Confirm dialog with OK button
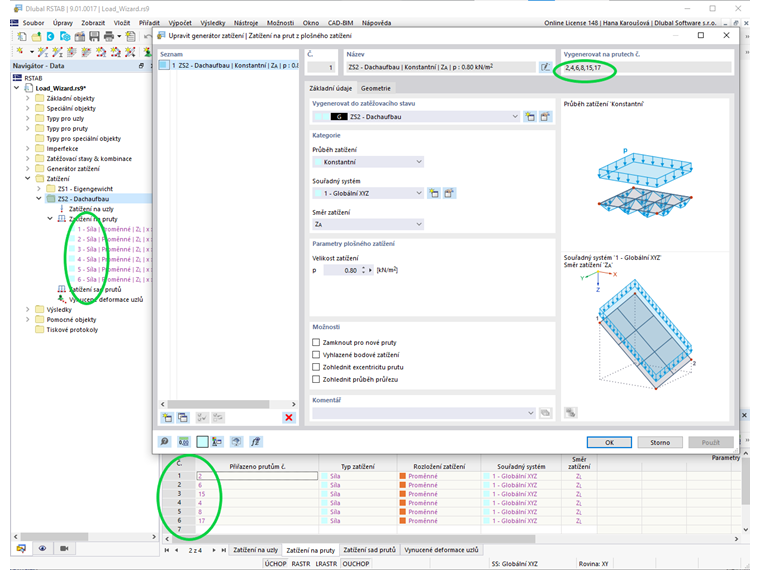 pos(609,442)
